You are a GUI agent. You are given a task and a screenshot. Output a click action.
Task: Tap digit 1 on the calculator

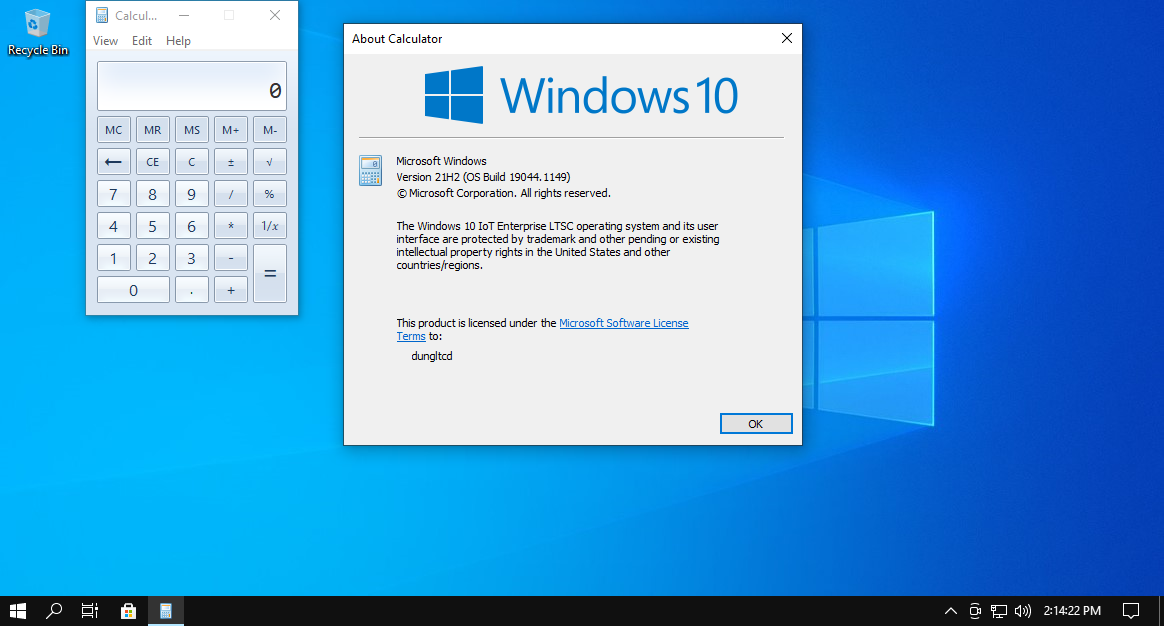point(114,258)
